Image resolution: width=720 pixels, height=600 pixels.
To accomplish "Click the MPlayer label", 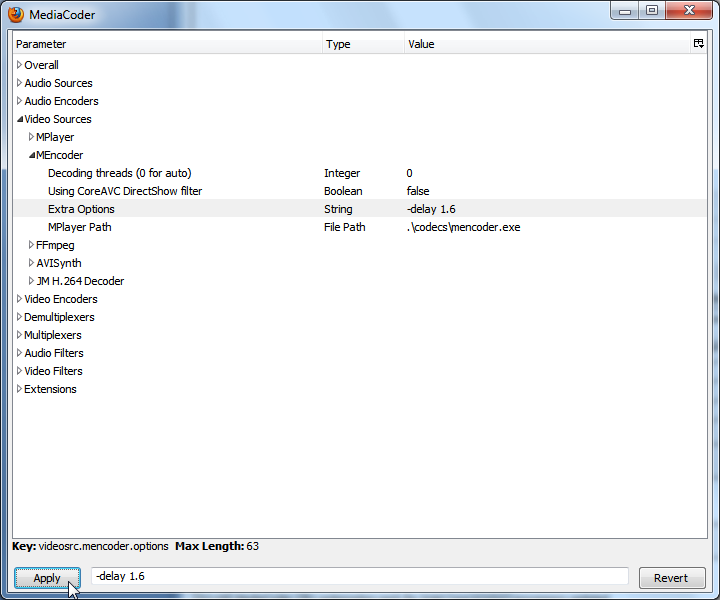I will 55,137.
